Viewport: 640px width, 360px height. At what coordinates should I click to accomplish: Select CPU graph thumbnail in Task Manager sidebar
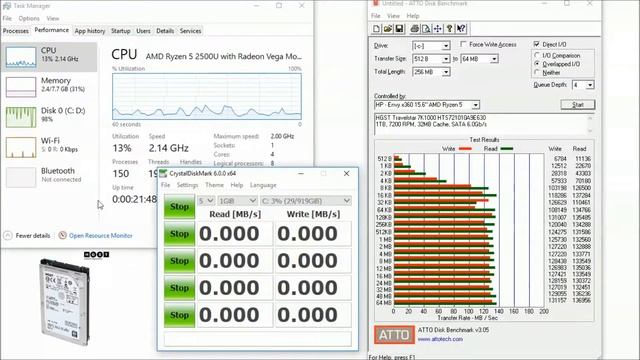[21, 57]
